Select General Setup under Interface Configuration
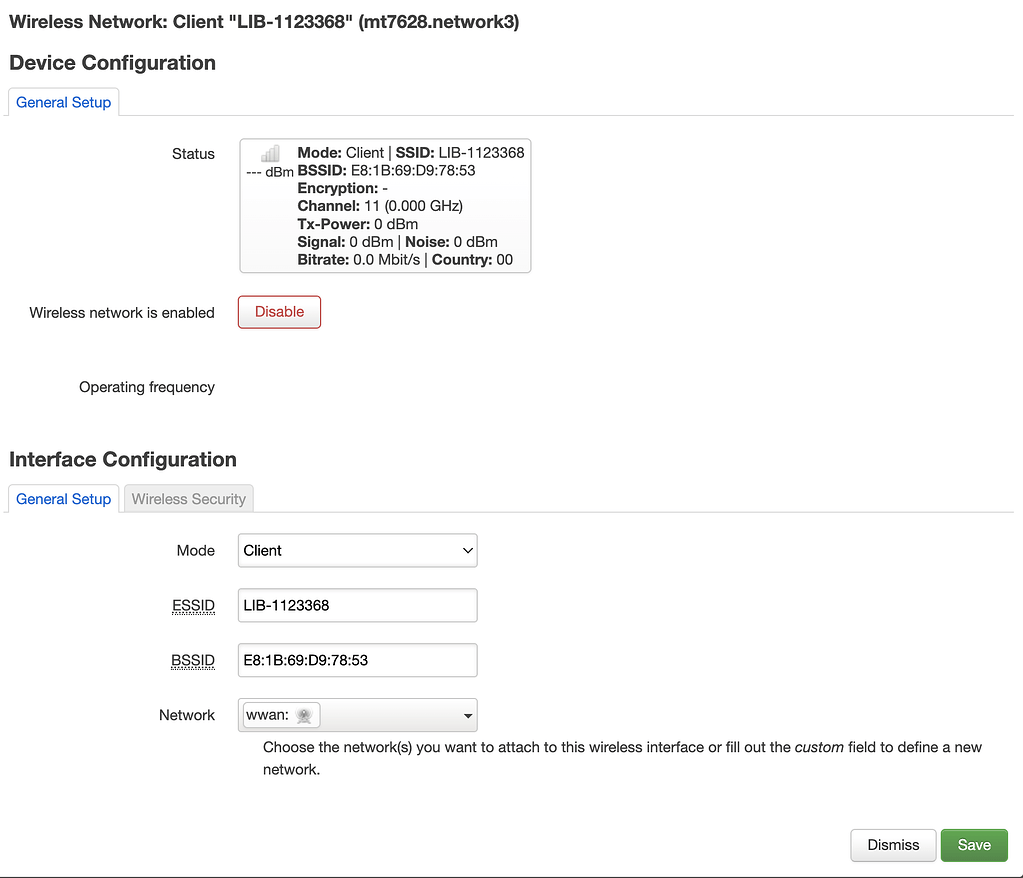 point(63,498)
